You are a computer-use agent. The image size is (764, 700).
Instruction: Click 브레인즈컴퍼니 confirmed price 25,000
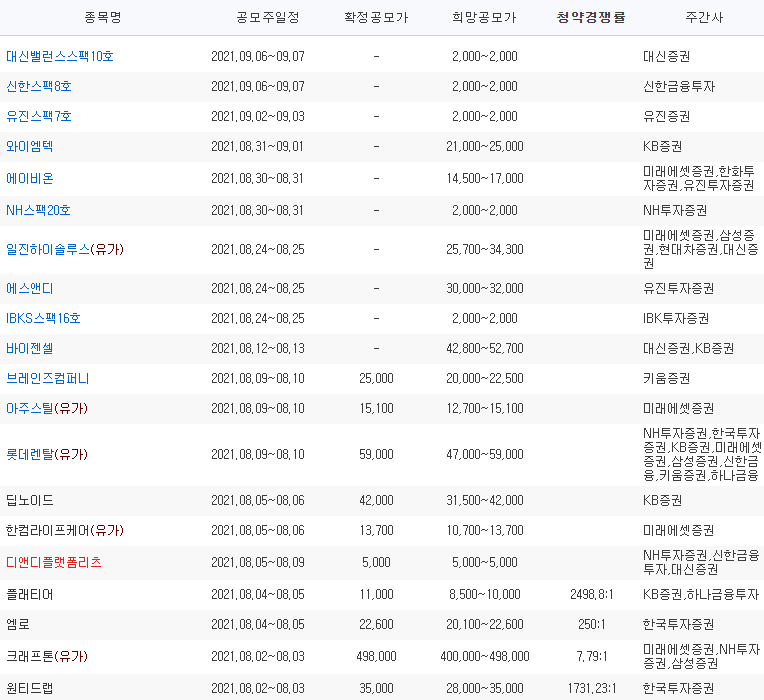pos(376,378)
